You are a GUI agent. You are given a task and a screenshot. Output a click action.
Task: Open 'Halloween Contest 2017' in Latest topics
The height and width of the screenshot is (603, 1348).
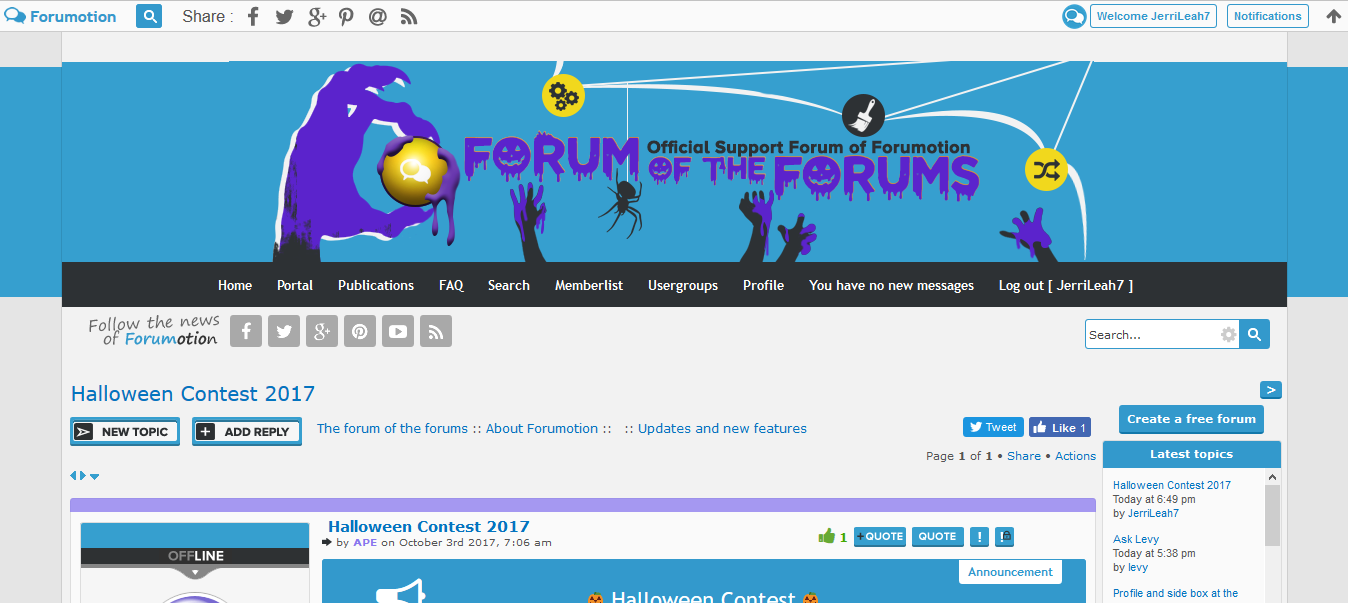(1172, 485)
